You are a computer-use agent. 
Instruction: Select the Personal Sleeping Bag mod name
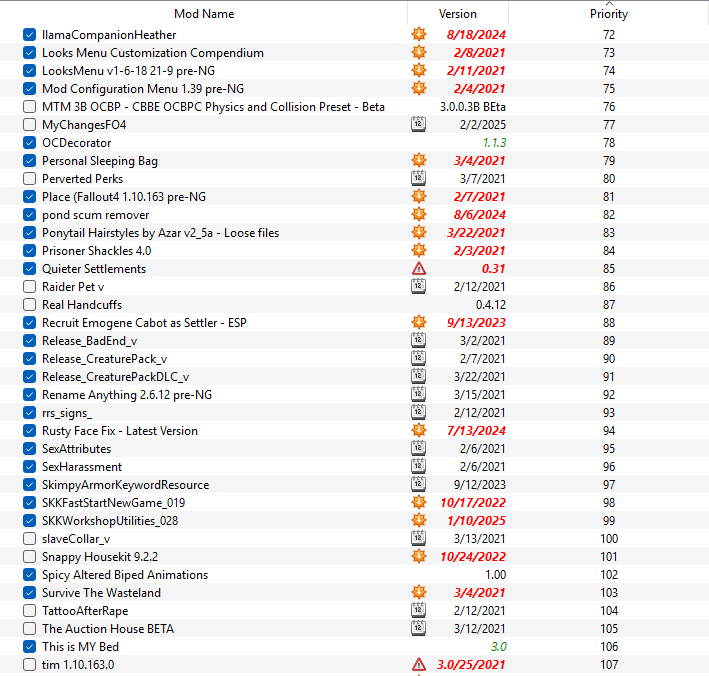[x=100, y=161]
